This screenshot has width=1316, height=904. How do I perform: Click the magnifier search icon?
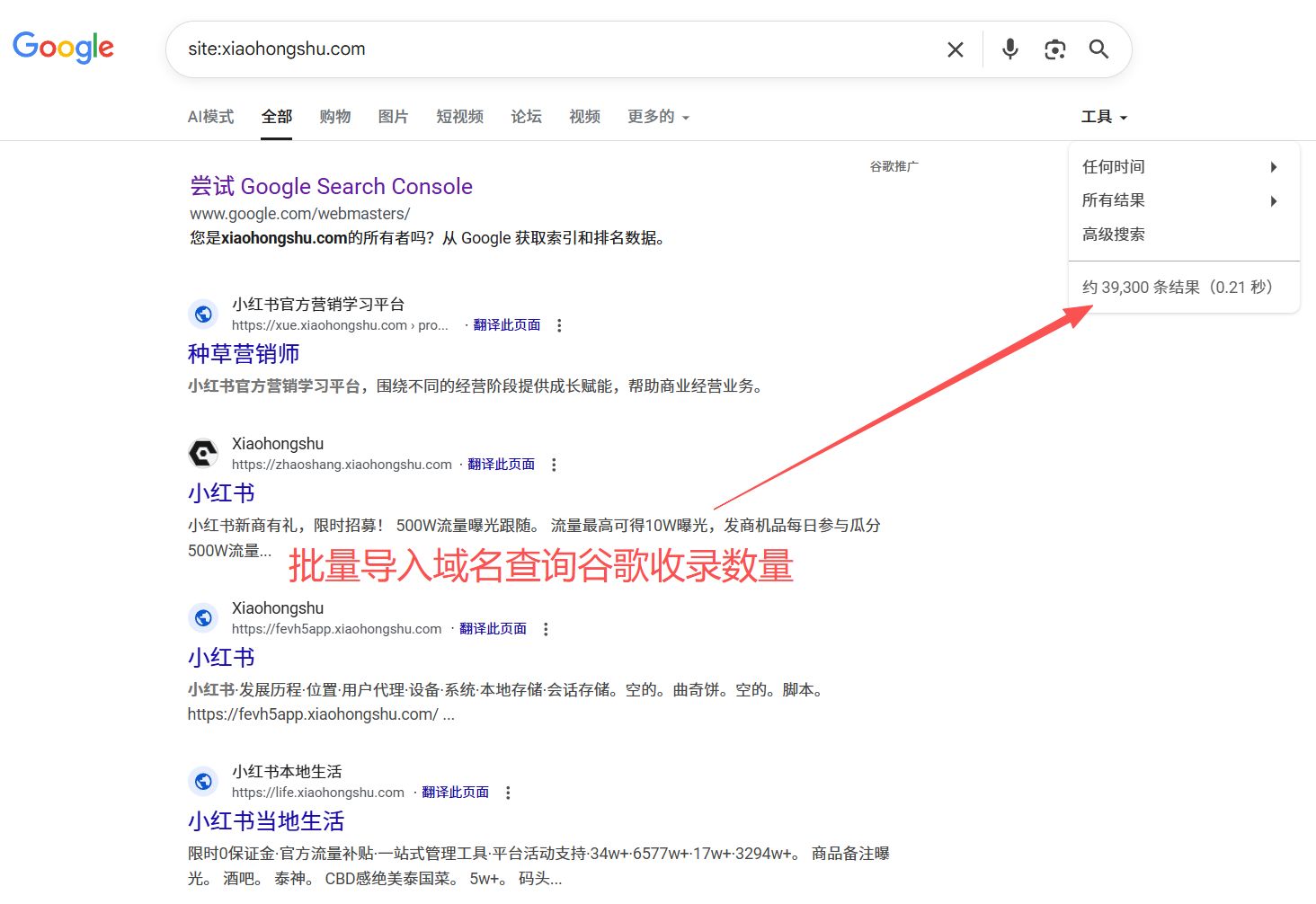(x=1098, y=49)
